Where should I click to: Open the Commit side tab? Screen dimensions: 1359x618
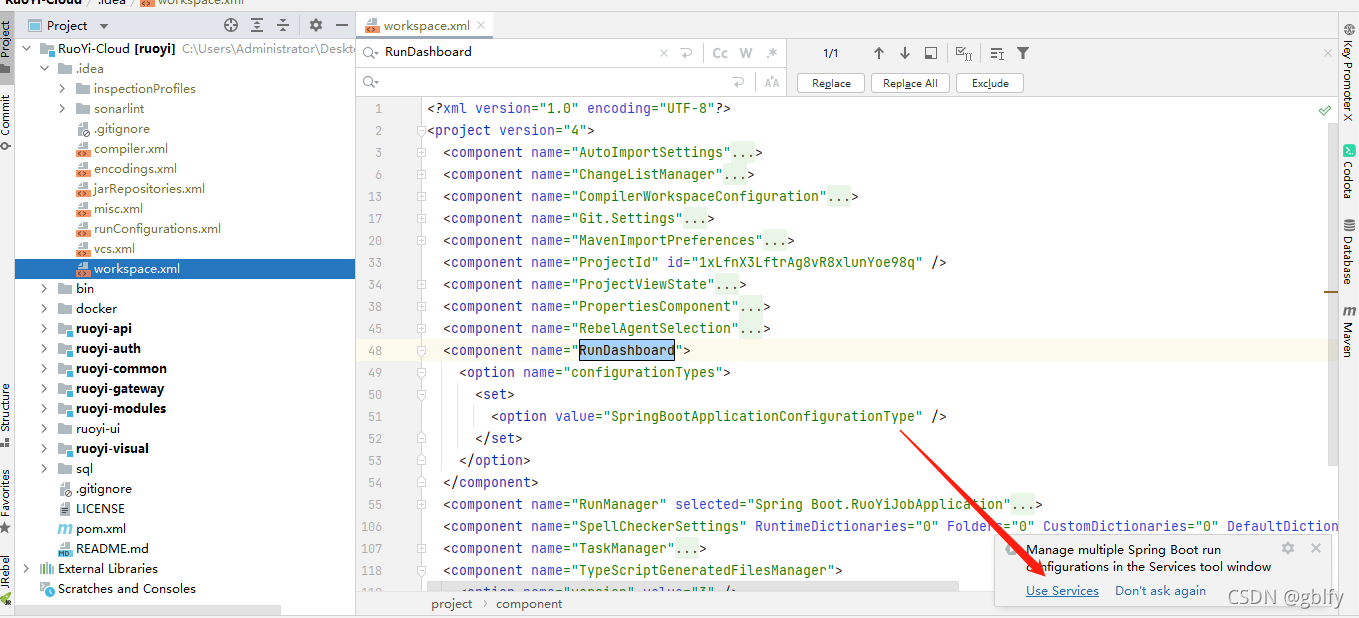click(x=6, y=123)
